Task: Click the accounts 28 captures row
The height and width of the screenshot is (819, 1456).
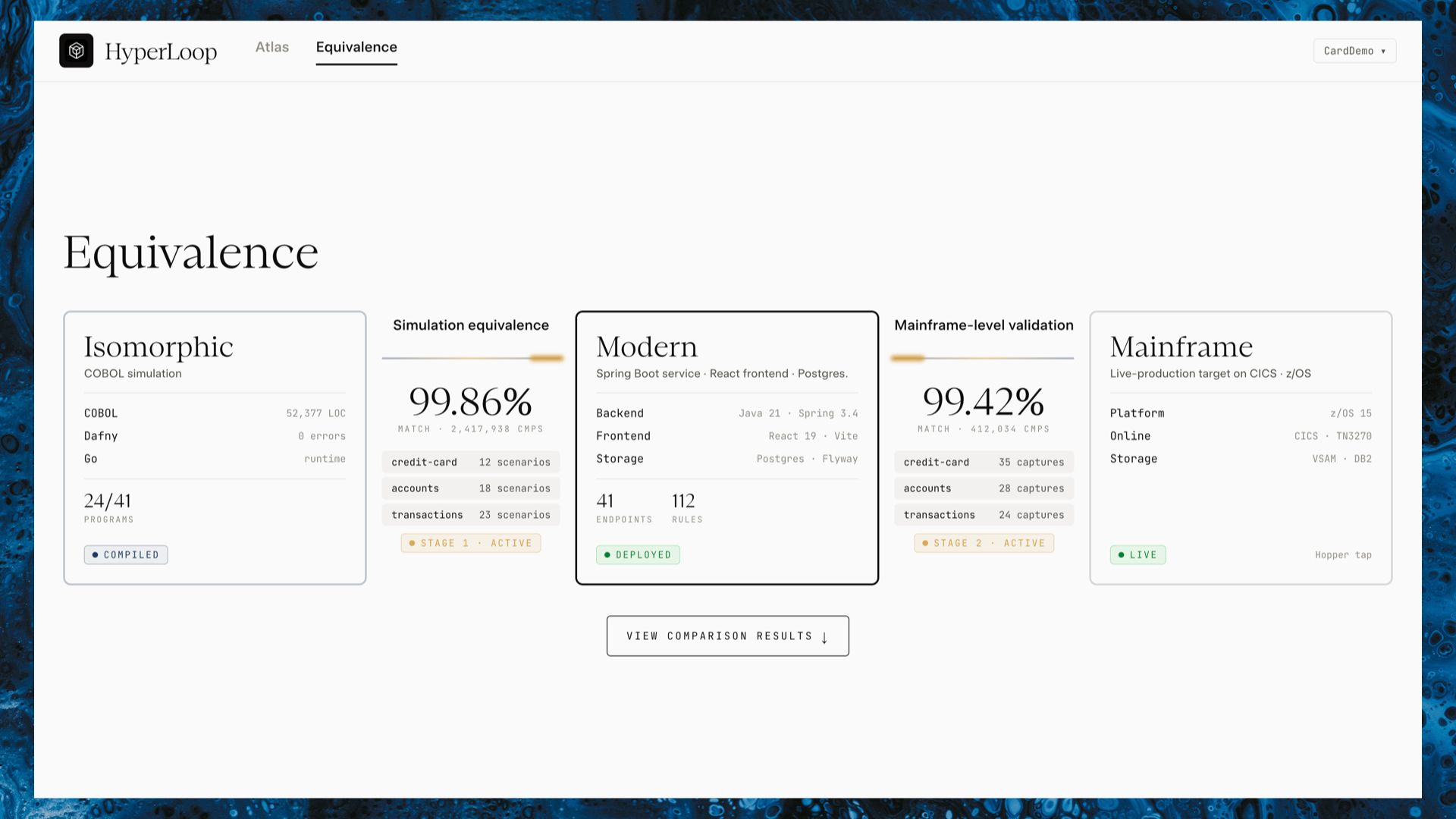Action: pos(984,488)
